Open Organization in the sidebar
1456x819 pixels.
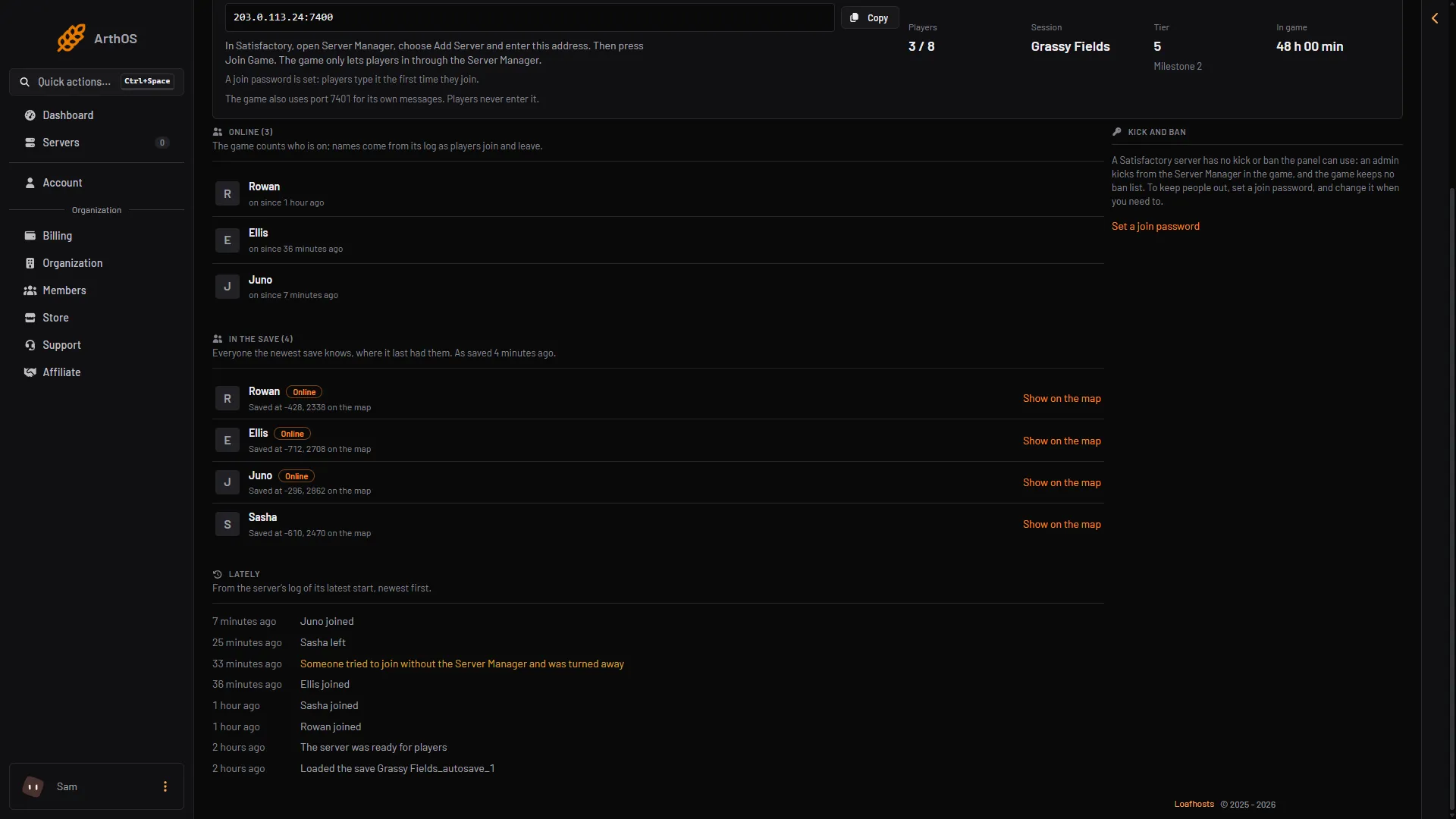96,263
